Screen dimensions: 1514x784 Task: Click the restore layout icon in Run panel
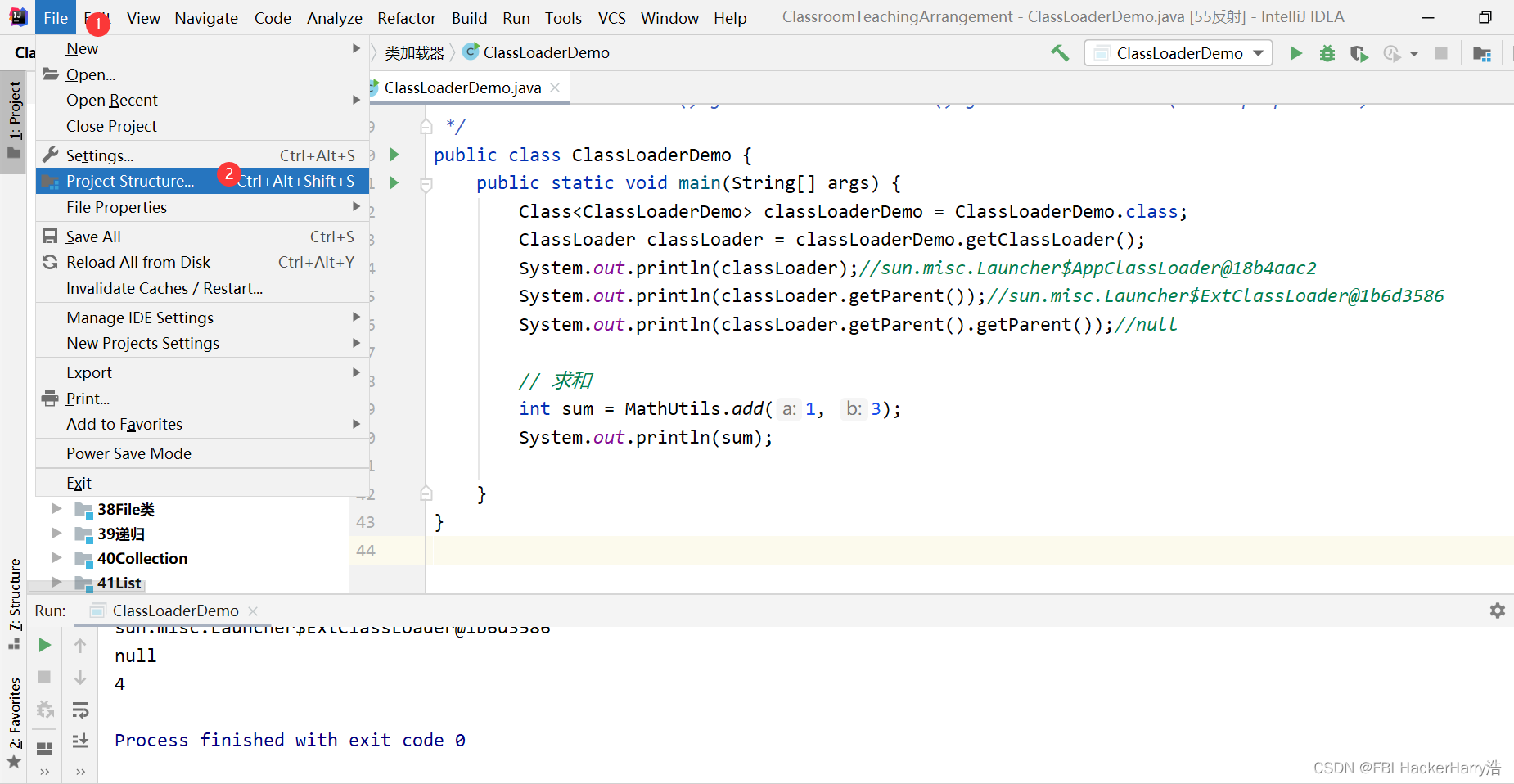click(x=45, y=748)
